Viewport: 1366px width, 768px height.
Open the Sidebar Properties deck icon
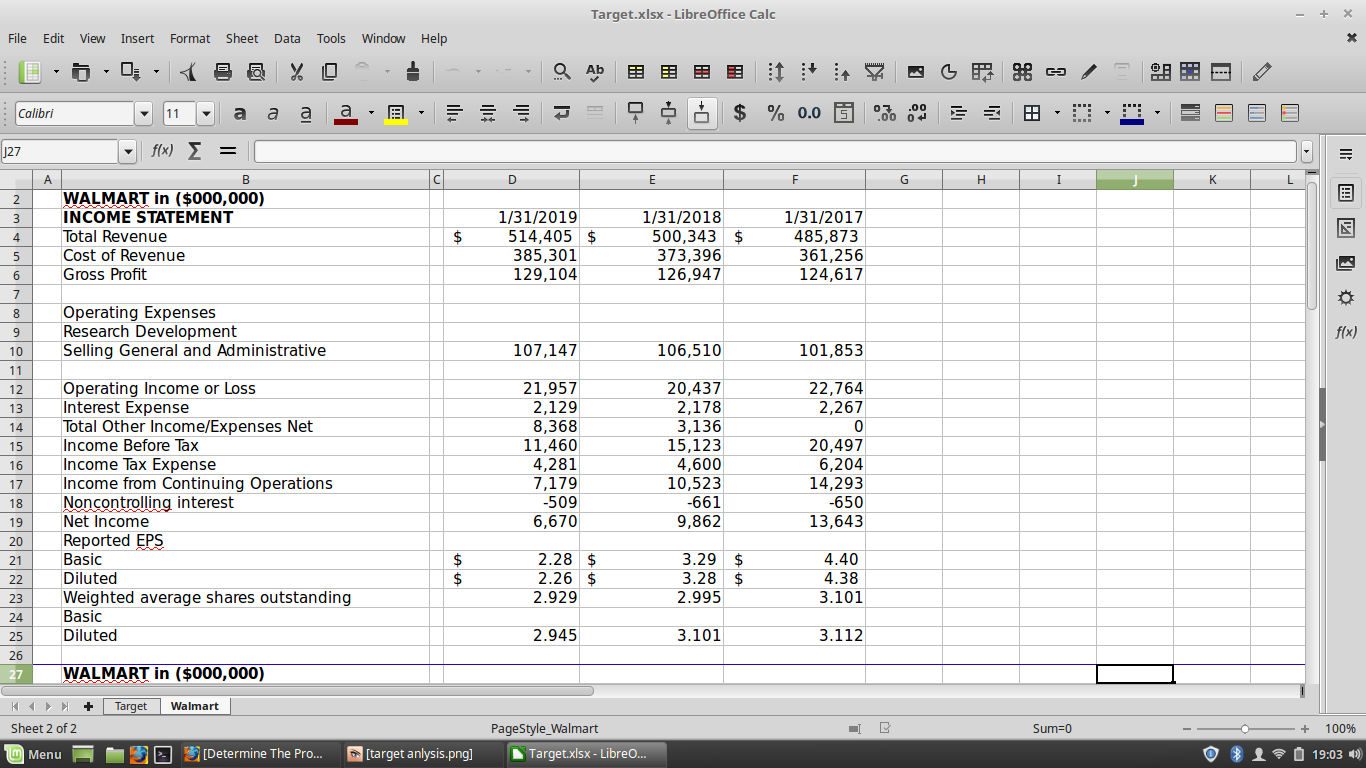1346,192
